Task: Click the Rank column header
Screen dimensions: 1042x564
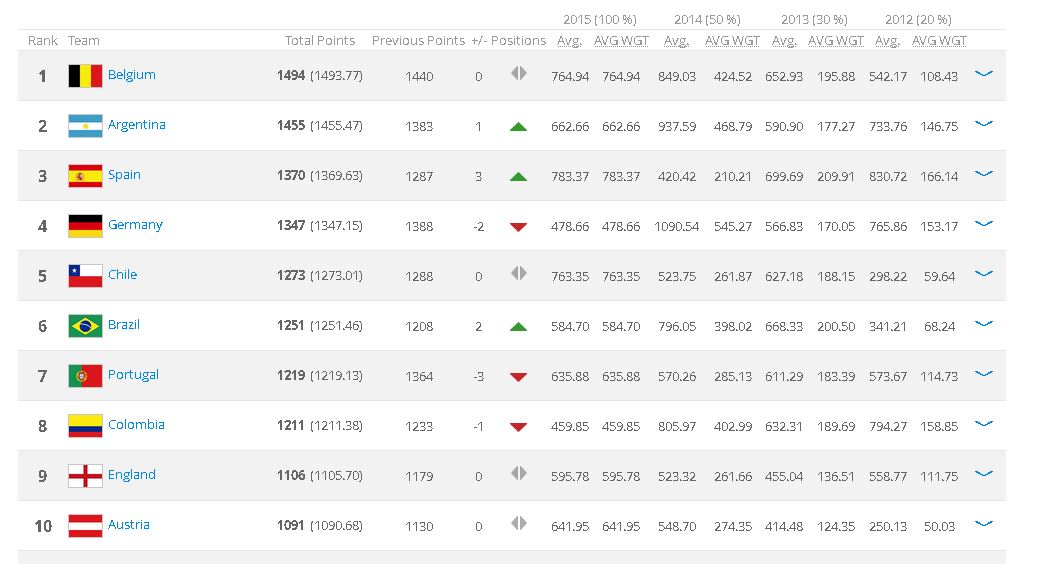Action: click(x=43, y=41)
